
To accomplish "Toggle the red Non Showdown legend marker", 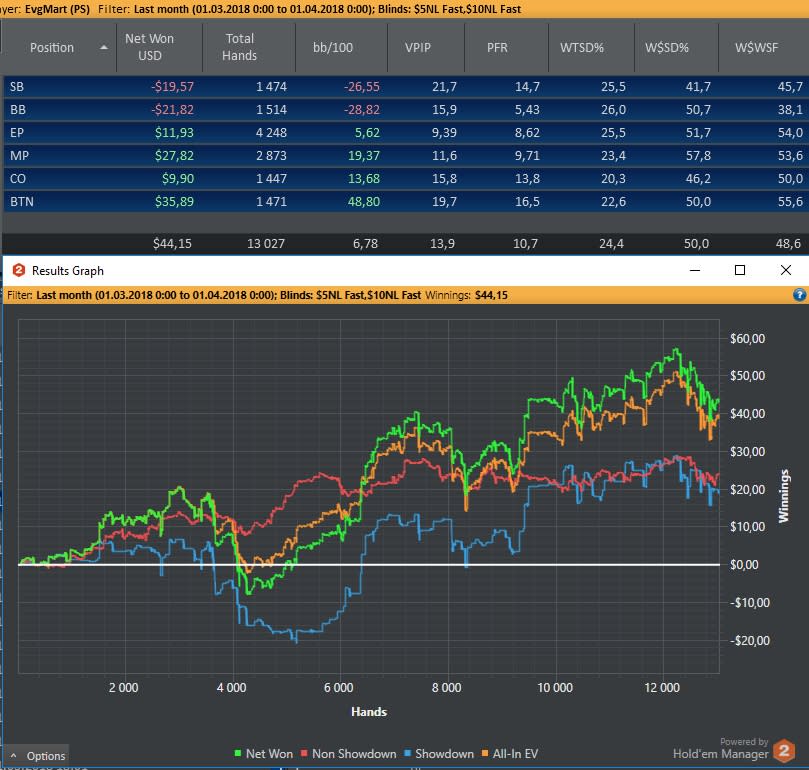I will pyautogui.click(x=304, y=753).
